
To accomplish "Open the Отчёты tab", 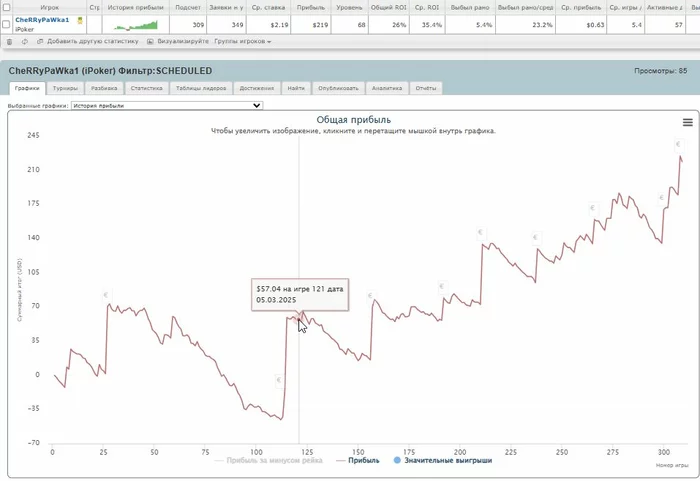I will [426, 88].
